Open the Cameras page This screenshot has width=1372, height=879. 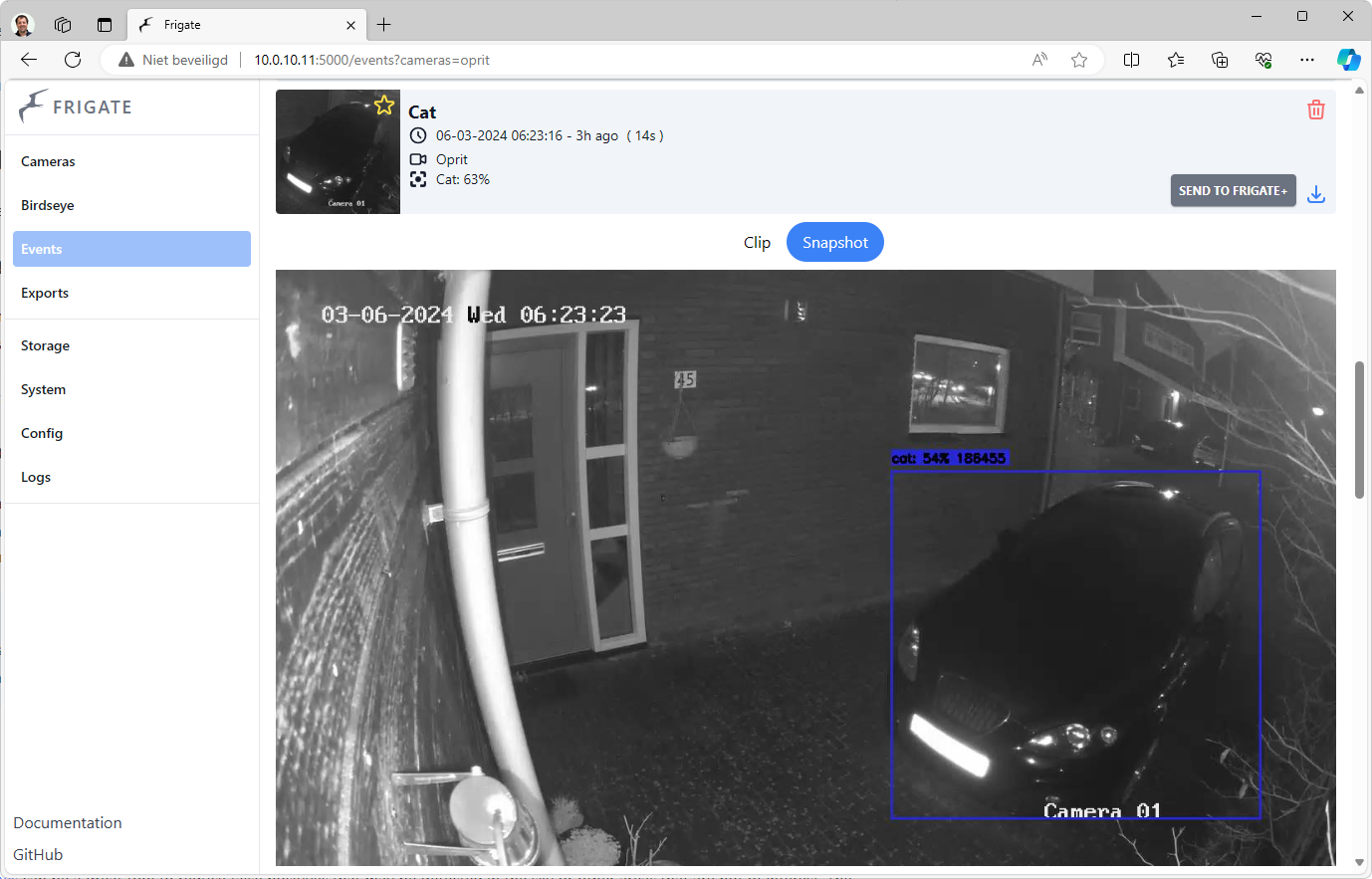pos(48,161)
